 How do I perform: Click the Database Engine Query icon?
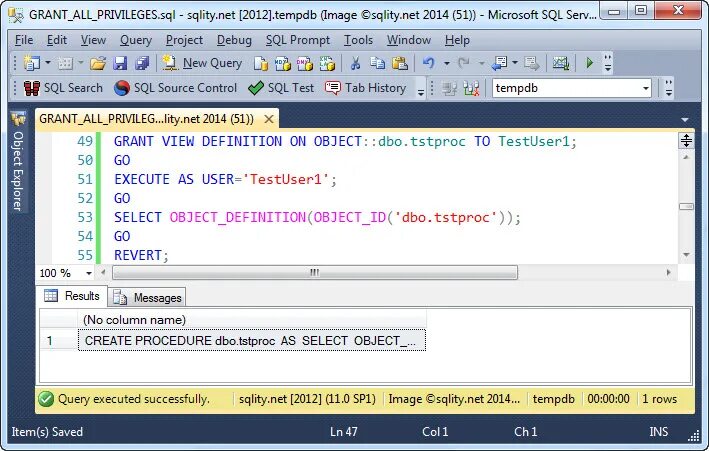260,63
